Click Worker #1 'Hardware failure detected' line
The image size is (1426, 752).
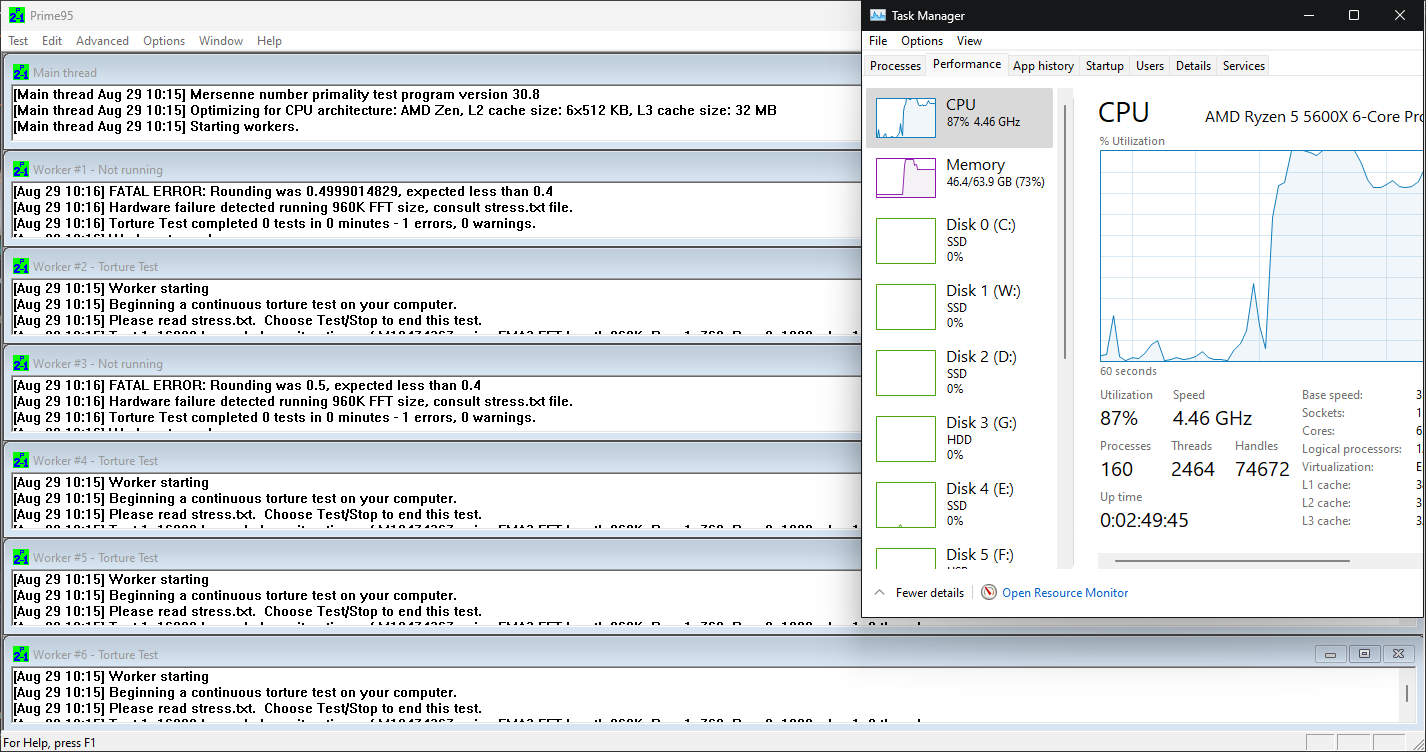point(293,207)
